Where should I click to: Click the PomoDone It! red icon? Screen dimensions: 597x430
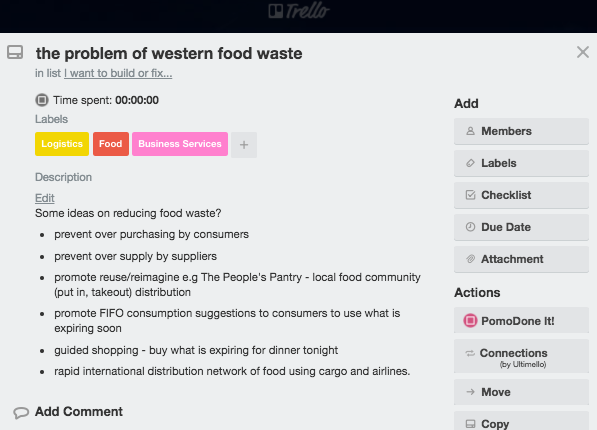pyautogui.click(x=470, y=321)
